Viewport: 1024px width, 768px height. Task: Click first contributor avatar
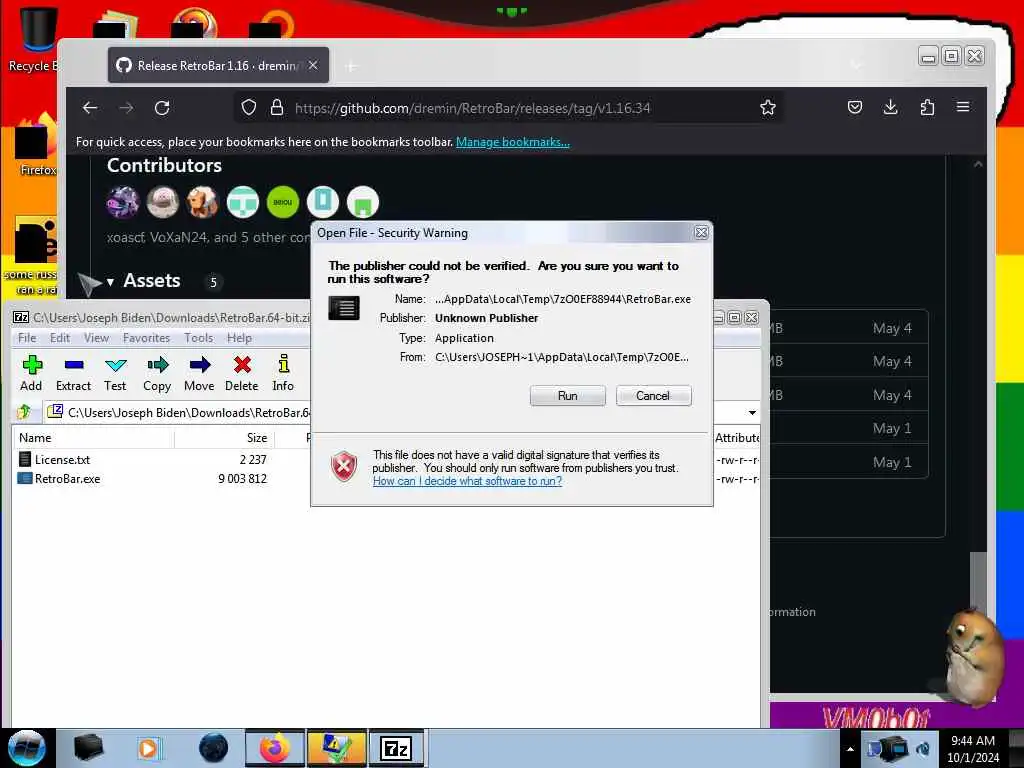pyautogui.click(x=123, y=202)
